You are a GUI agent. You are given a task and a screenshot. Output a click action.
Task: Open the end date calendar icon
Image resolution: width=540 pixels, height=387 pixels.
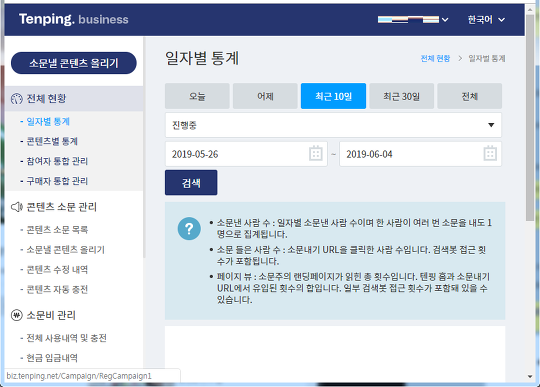[x=490, y=154]
